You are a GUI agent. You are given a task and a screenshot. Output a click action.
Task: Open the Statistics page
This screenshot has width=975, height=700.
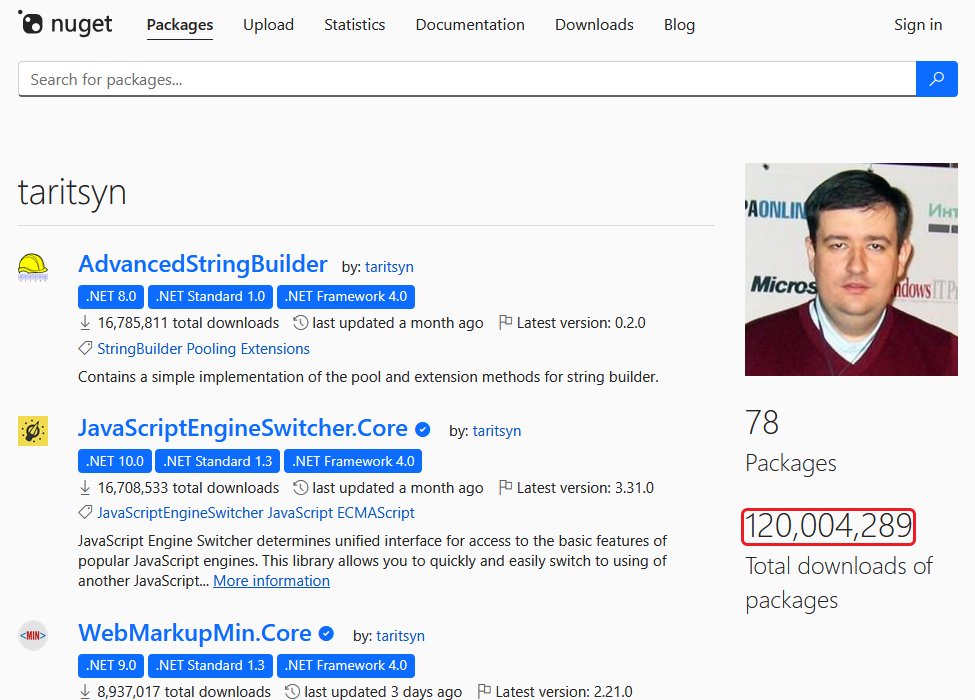354,25
